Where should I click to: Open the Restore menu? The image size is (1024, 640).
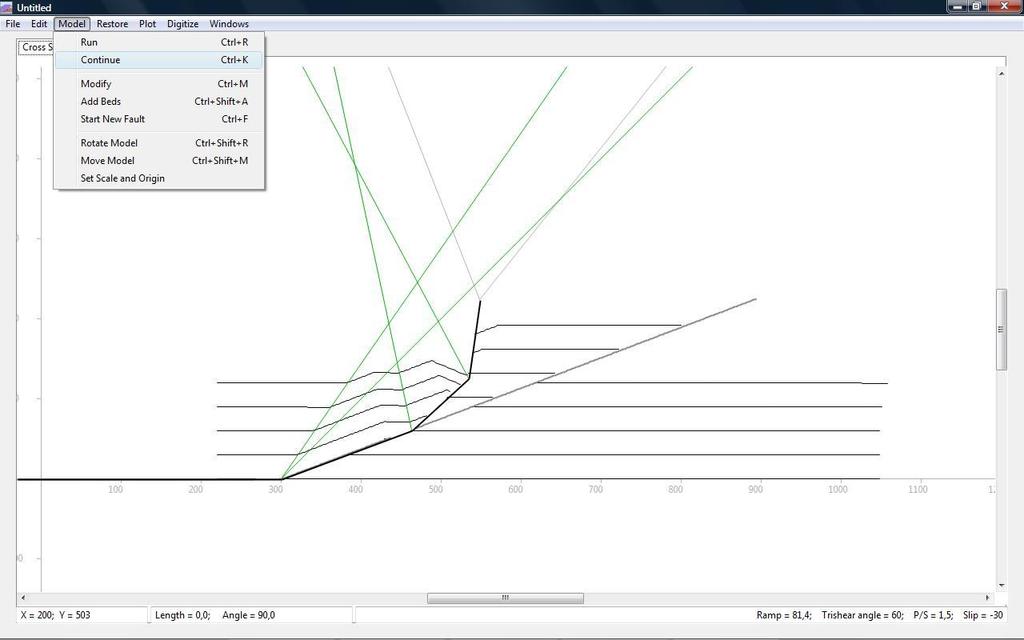coord(112,24)
